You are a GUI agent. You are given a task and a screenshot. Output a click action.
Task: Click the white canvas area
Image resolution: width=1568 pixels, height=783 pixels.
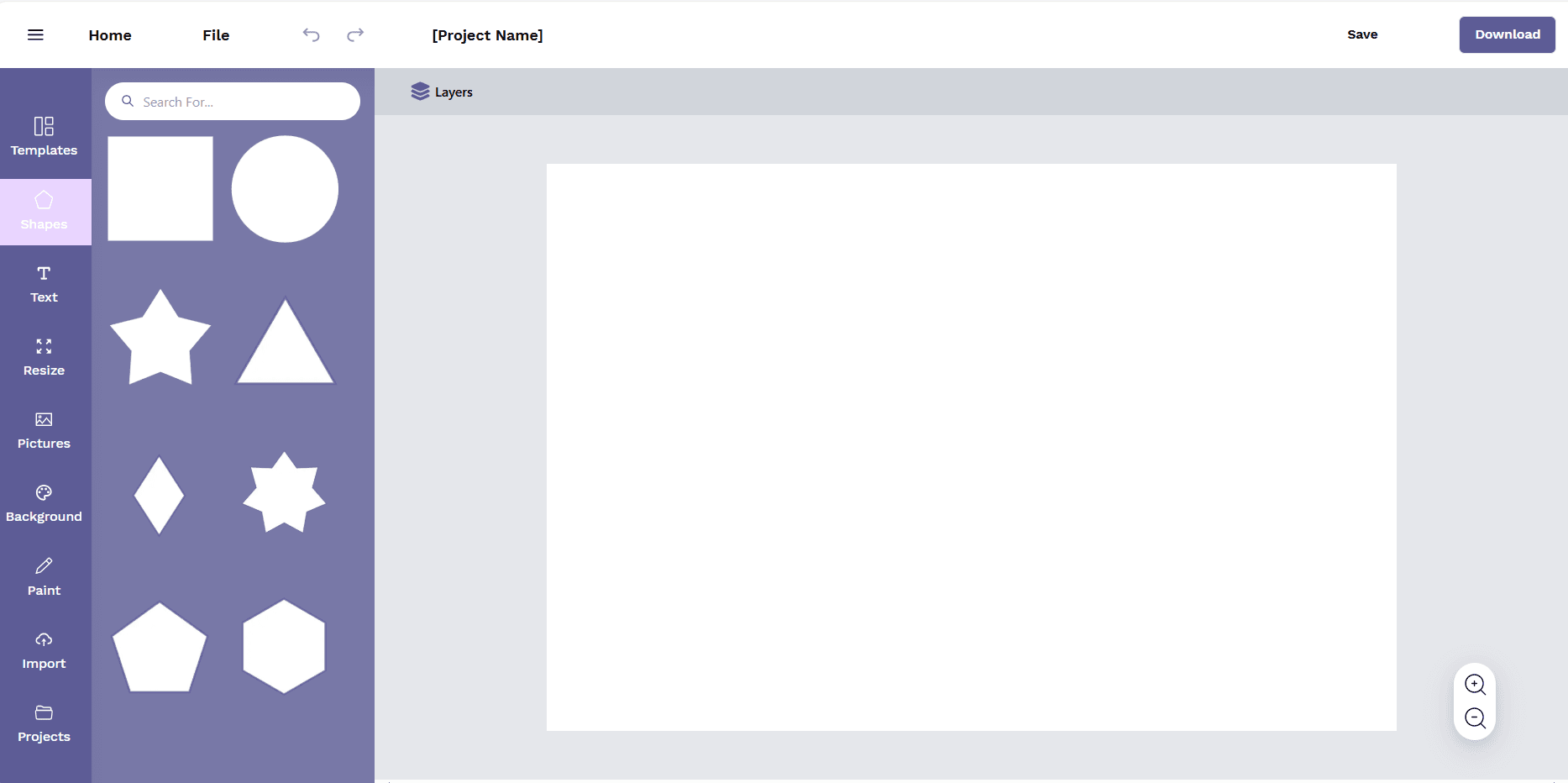pos(972,447)
